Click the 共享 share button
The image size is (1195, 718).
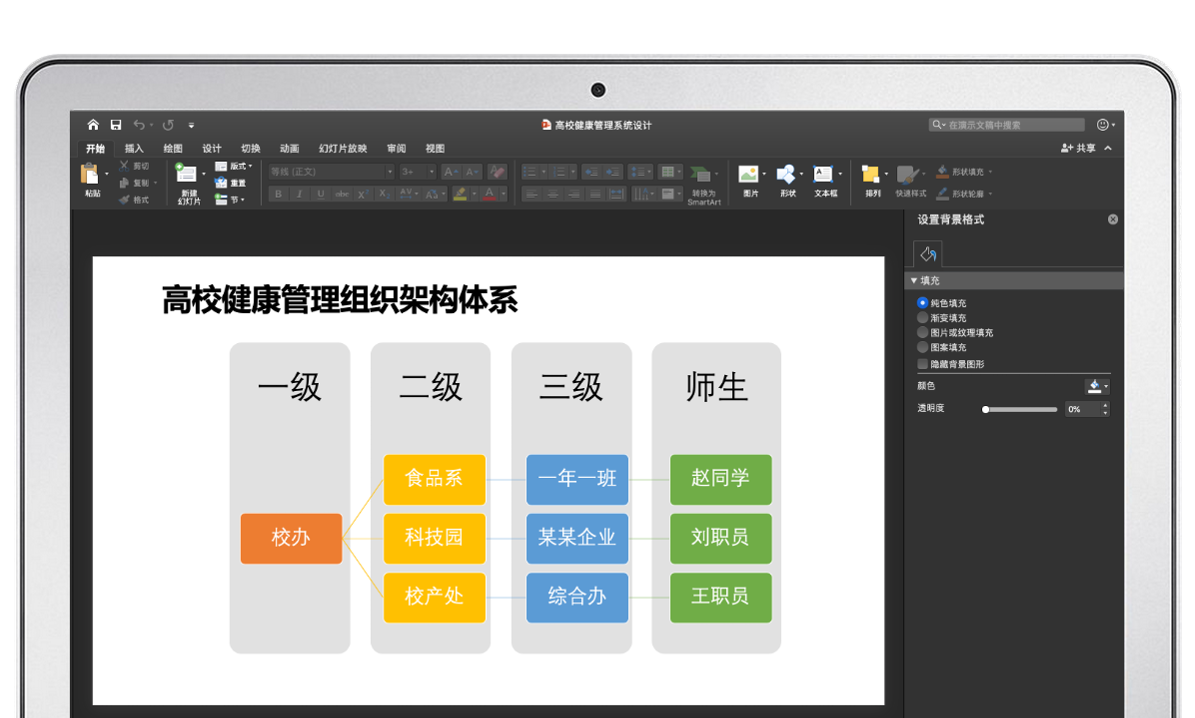click(1078, 148)
